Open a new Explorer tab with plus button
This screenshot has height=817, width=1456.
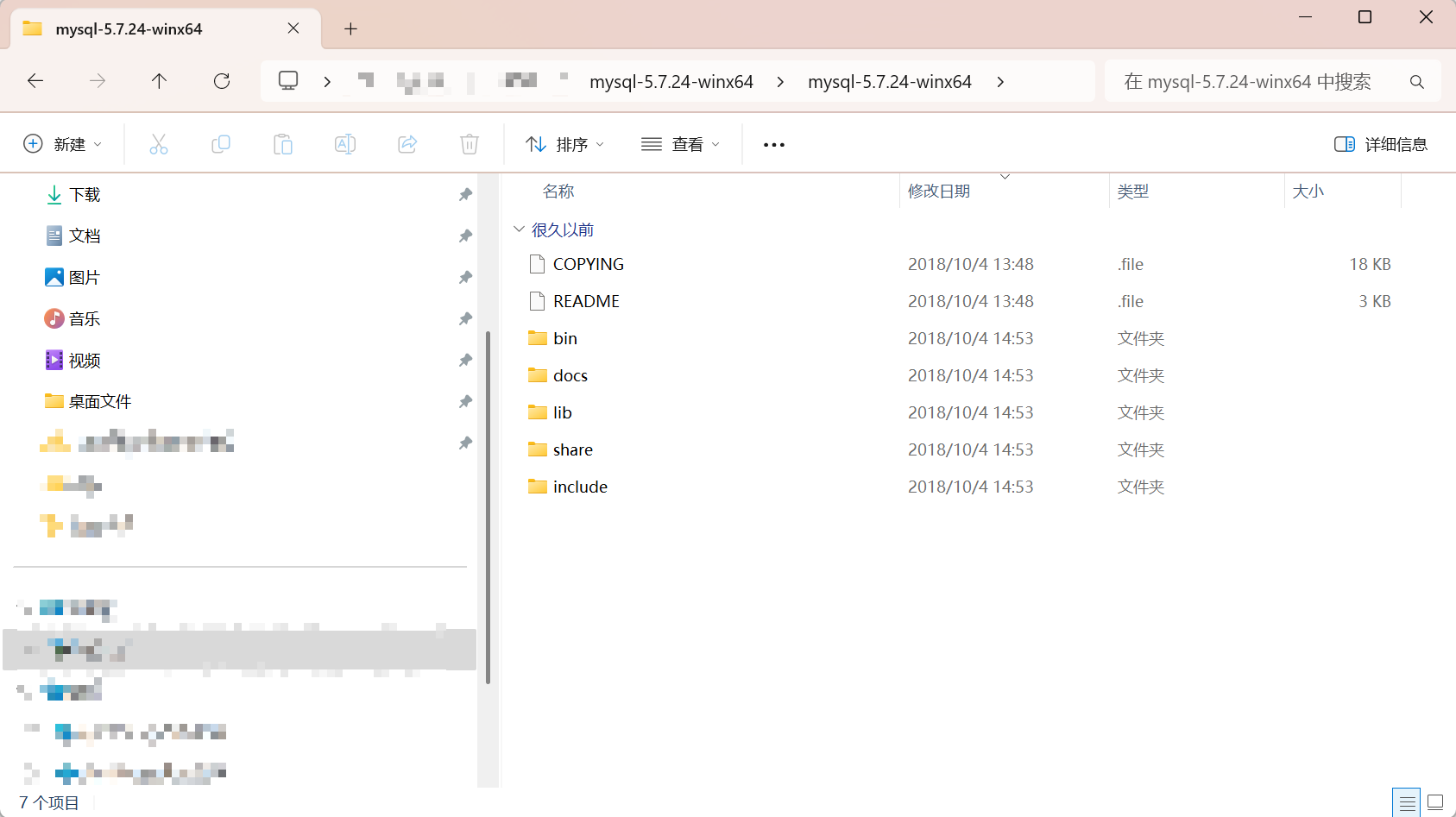click(350, 28)
